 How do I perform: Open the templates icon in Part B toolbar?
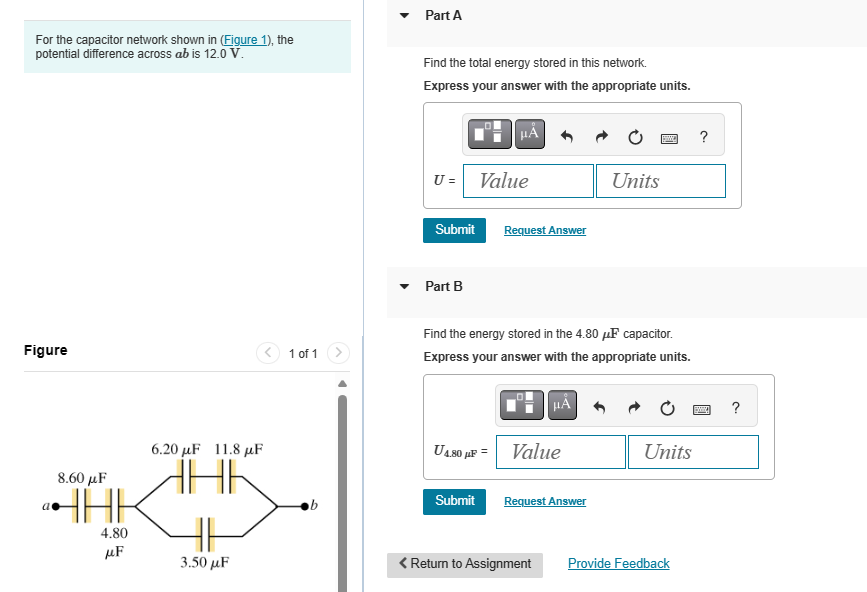click(521, 404)
